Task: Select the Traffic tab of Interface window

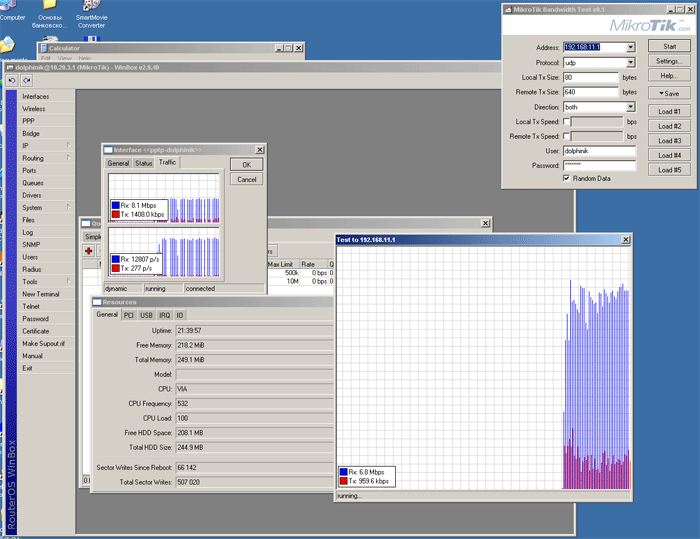Action: tap(167, 163)
